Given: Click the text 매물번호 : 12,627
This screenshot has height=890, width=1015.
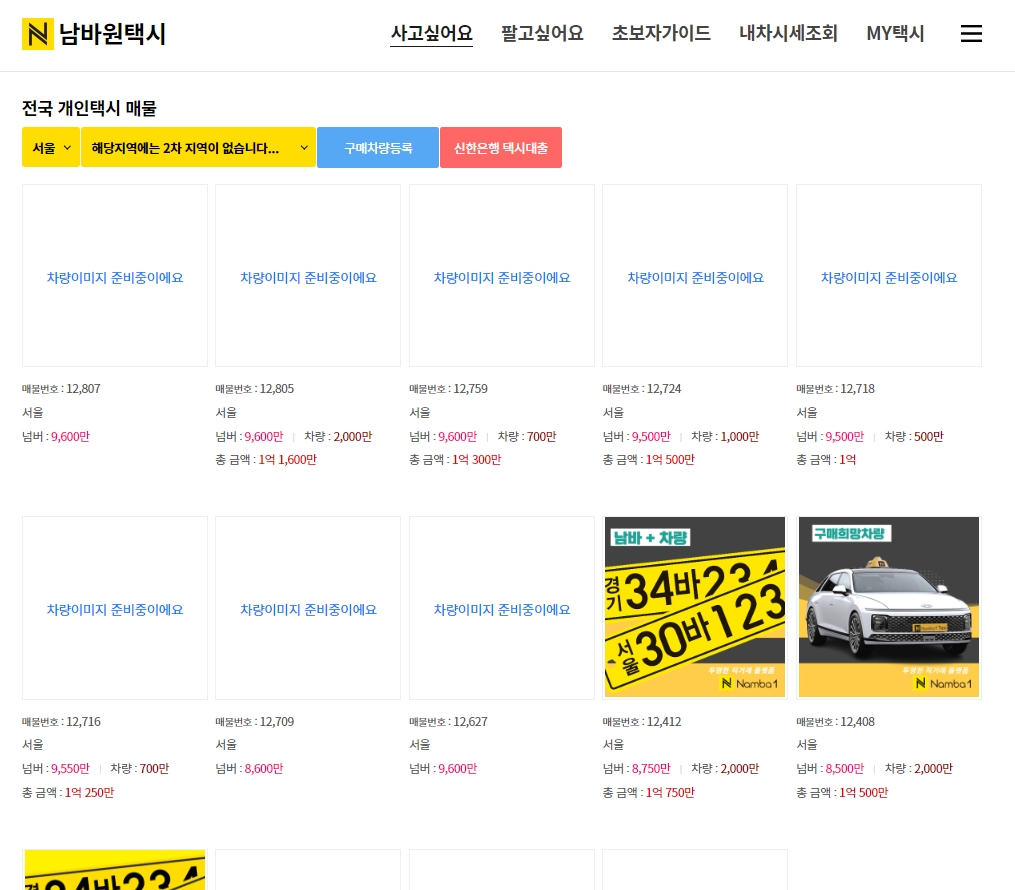Looking at the screenshot, I should tap(448, 722).
